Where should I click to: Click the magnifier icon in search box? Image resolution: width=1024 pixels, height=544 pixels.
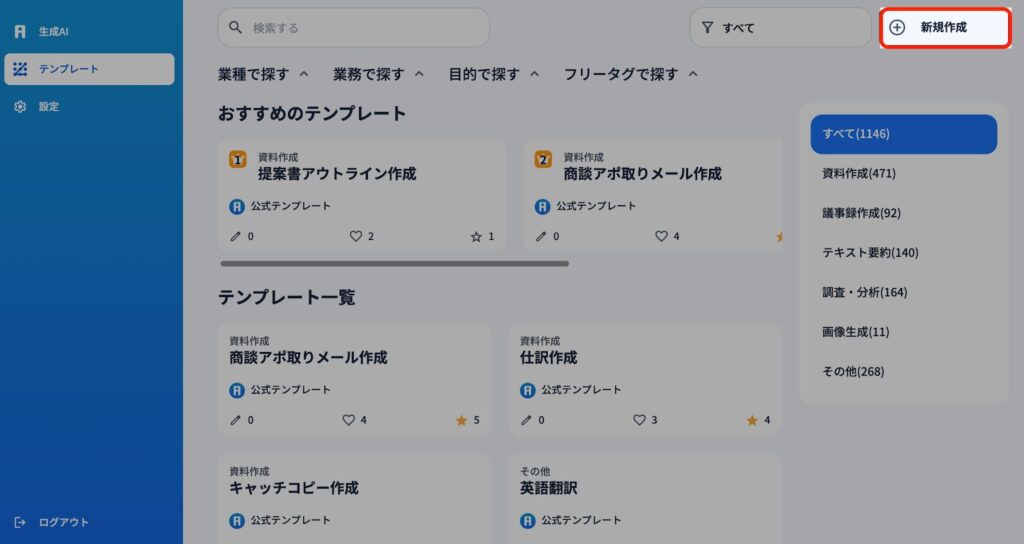tap(236, 28)
